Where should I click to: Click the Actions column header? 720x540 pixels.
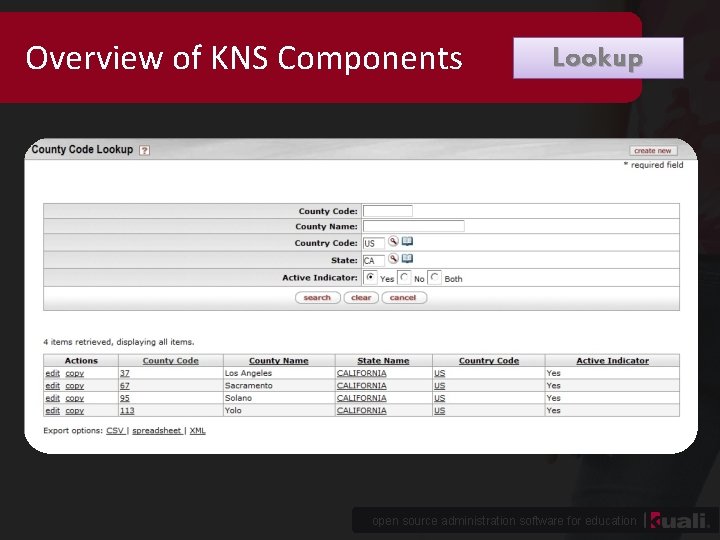(81, 361)
